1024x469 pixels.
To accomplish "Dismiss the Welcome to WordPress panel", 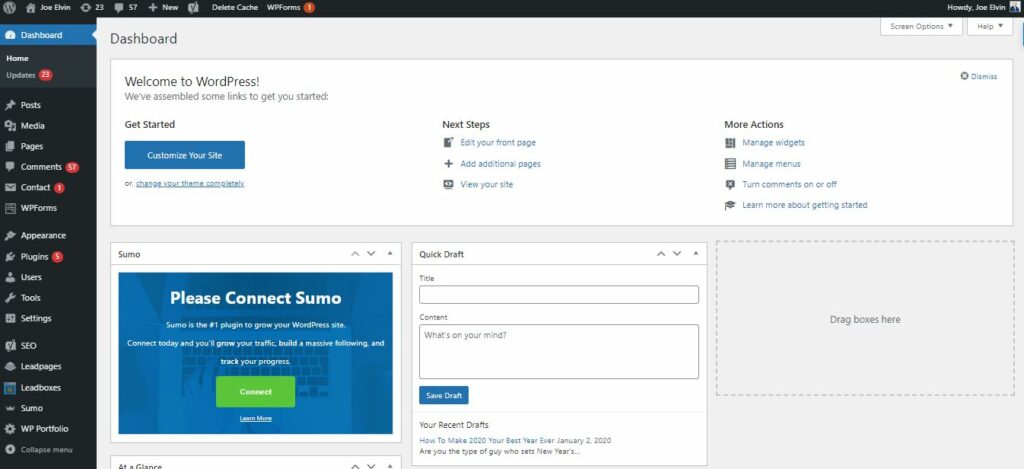I will 978,76.
